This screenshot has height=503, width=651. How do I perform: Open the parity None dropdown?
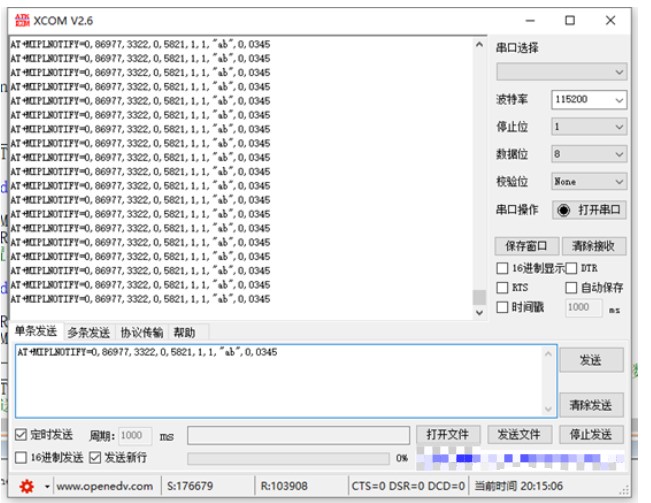[589, 181]
